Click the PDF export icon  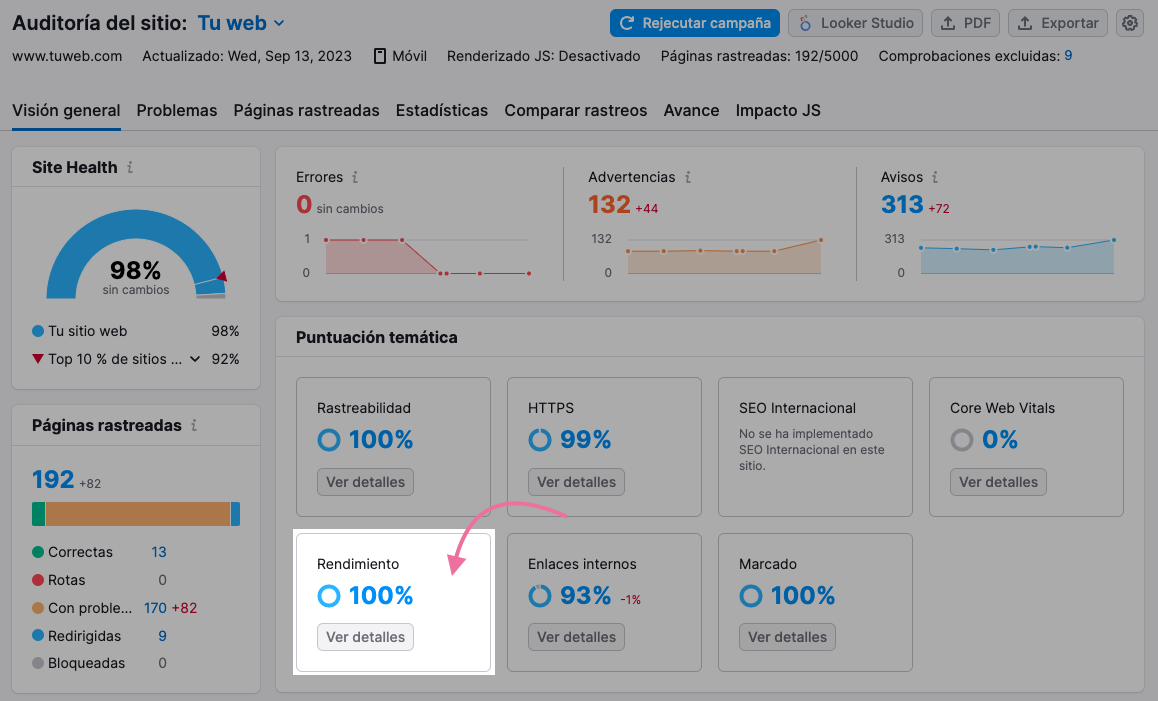click(949, 22)
